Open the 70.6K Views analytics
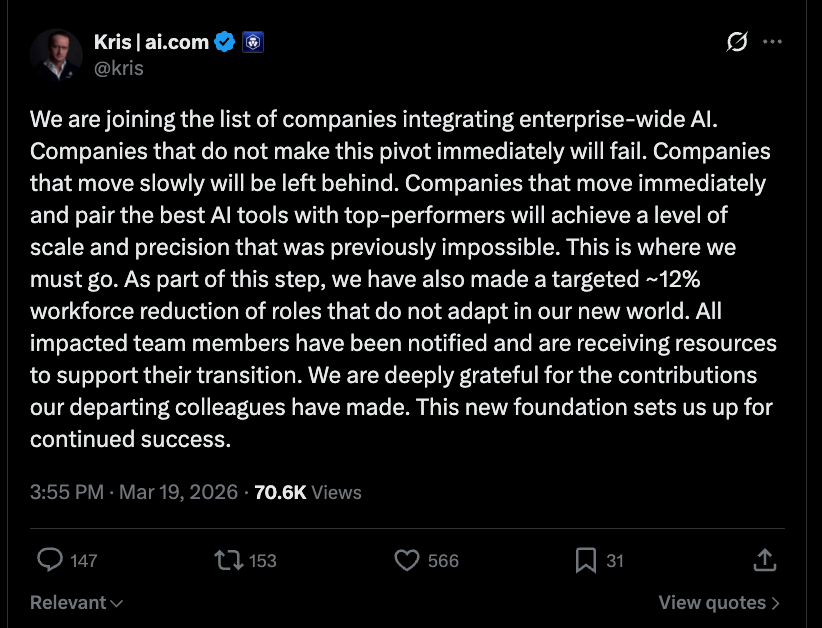 coord(308,492)
